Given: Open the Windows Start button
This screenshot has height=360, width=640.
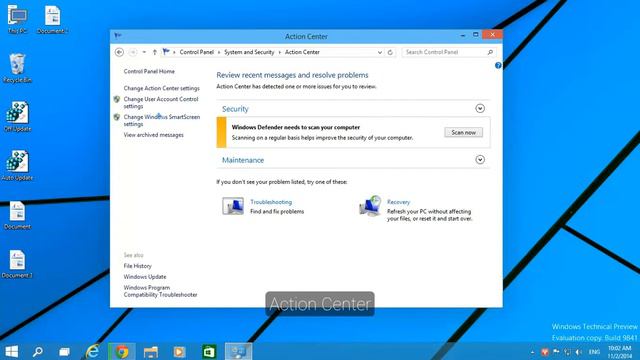Looking at the screenshot, I should (11, 351).
